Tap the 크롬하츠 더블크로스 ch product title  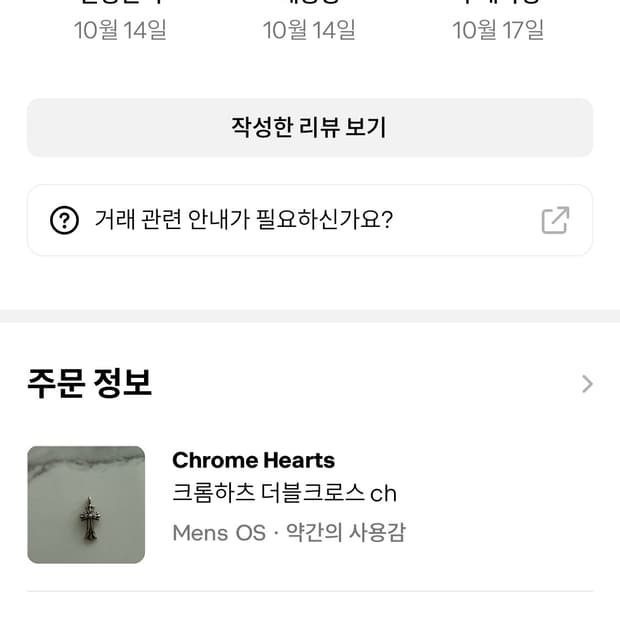[284, 494]
